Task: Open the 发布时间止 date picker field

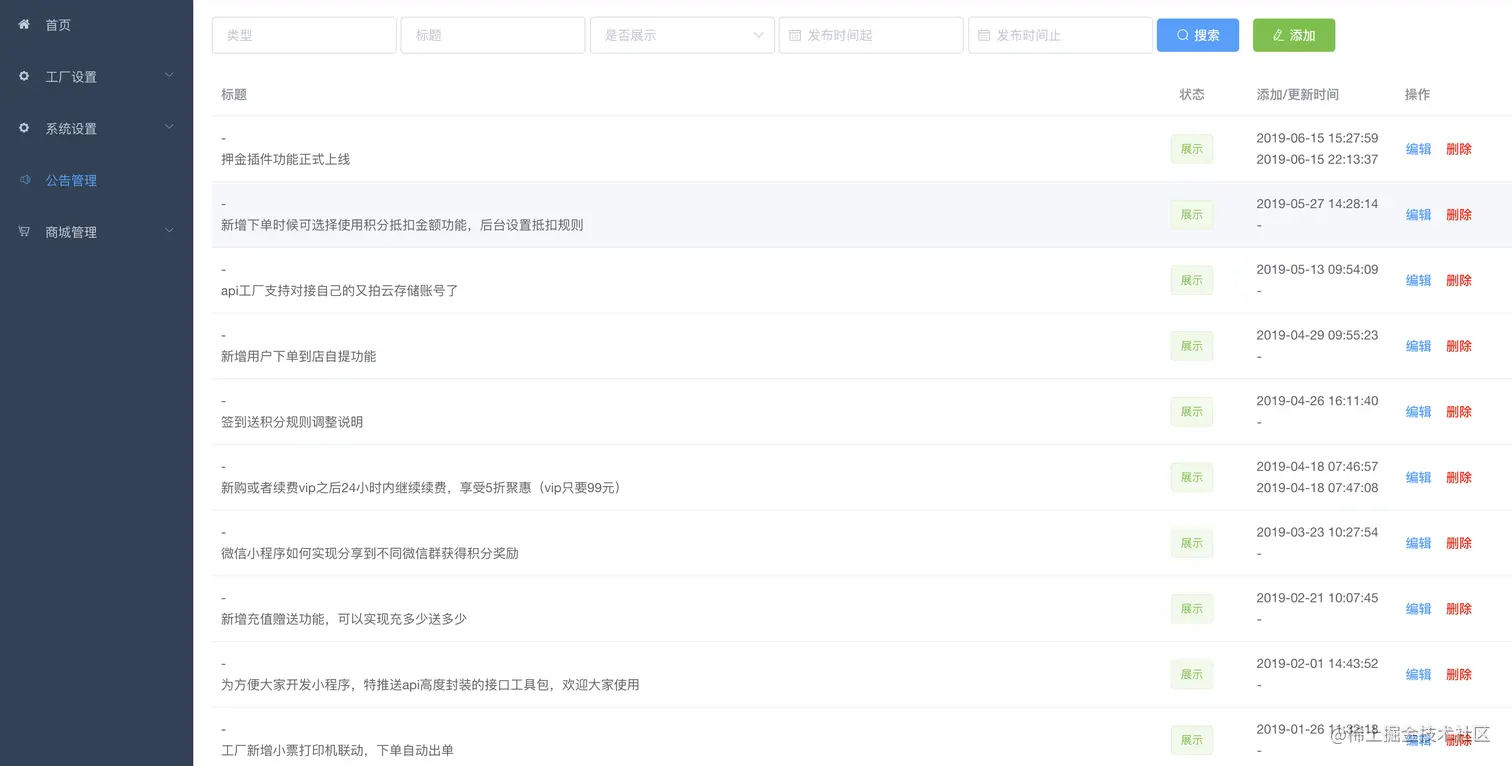Action: 1060,35
